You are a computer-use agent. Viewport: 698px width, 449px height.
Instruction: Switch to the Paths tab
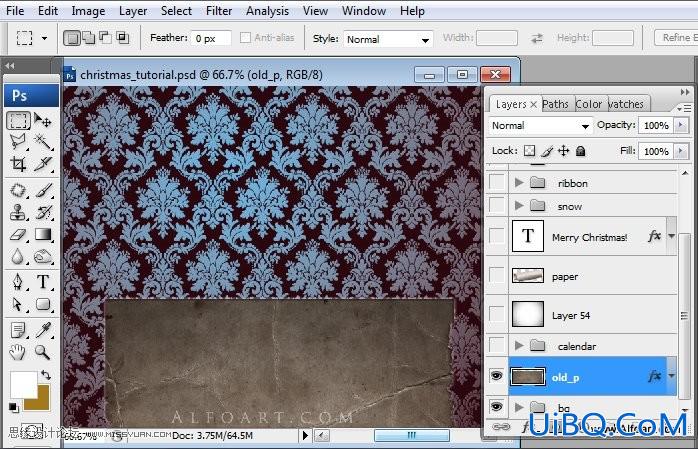[556, 104]
